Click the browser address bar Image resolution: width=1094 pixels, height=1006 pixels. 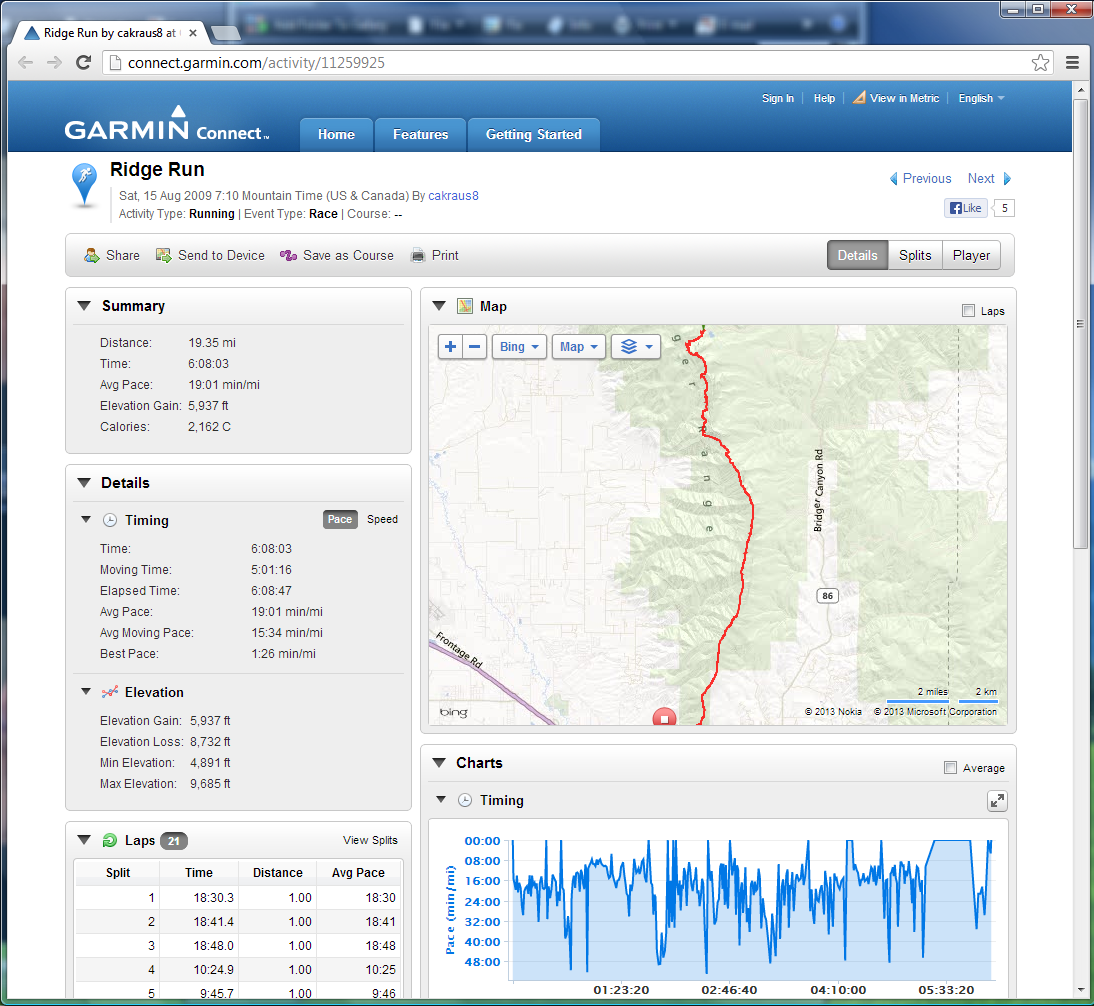coord(570,63)
